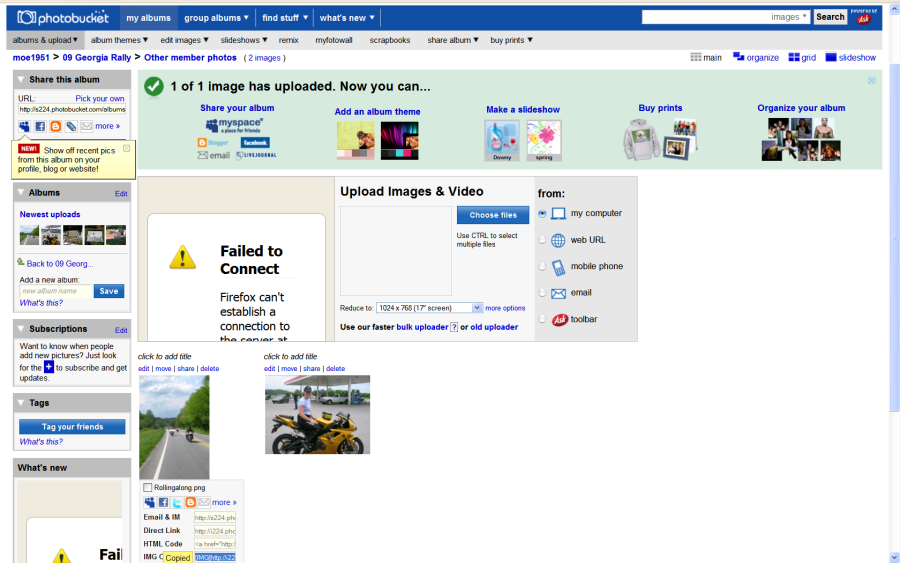This screenshot has height=563, width=900.
Task: Select 'toolbar' upload source
Action: click(542, 319)
